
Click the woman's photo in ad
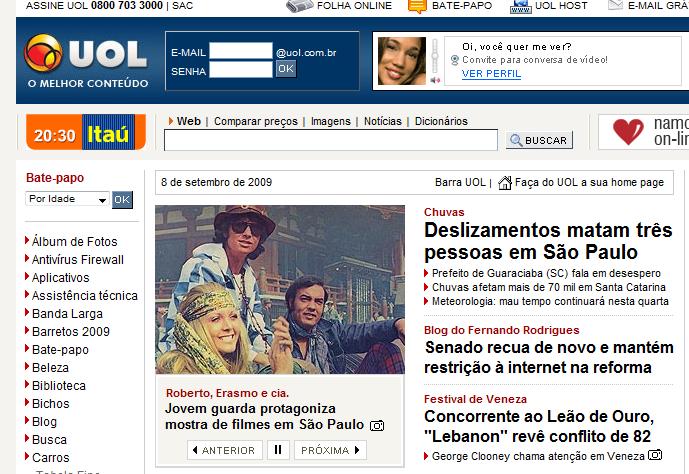402,61
